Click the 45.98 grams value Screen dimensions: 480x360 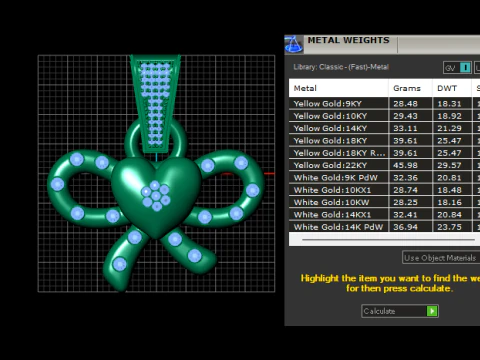click(x=405, y=165)
